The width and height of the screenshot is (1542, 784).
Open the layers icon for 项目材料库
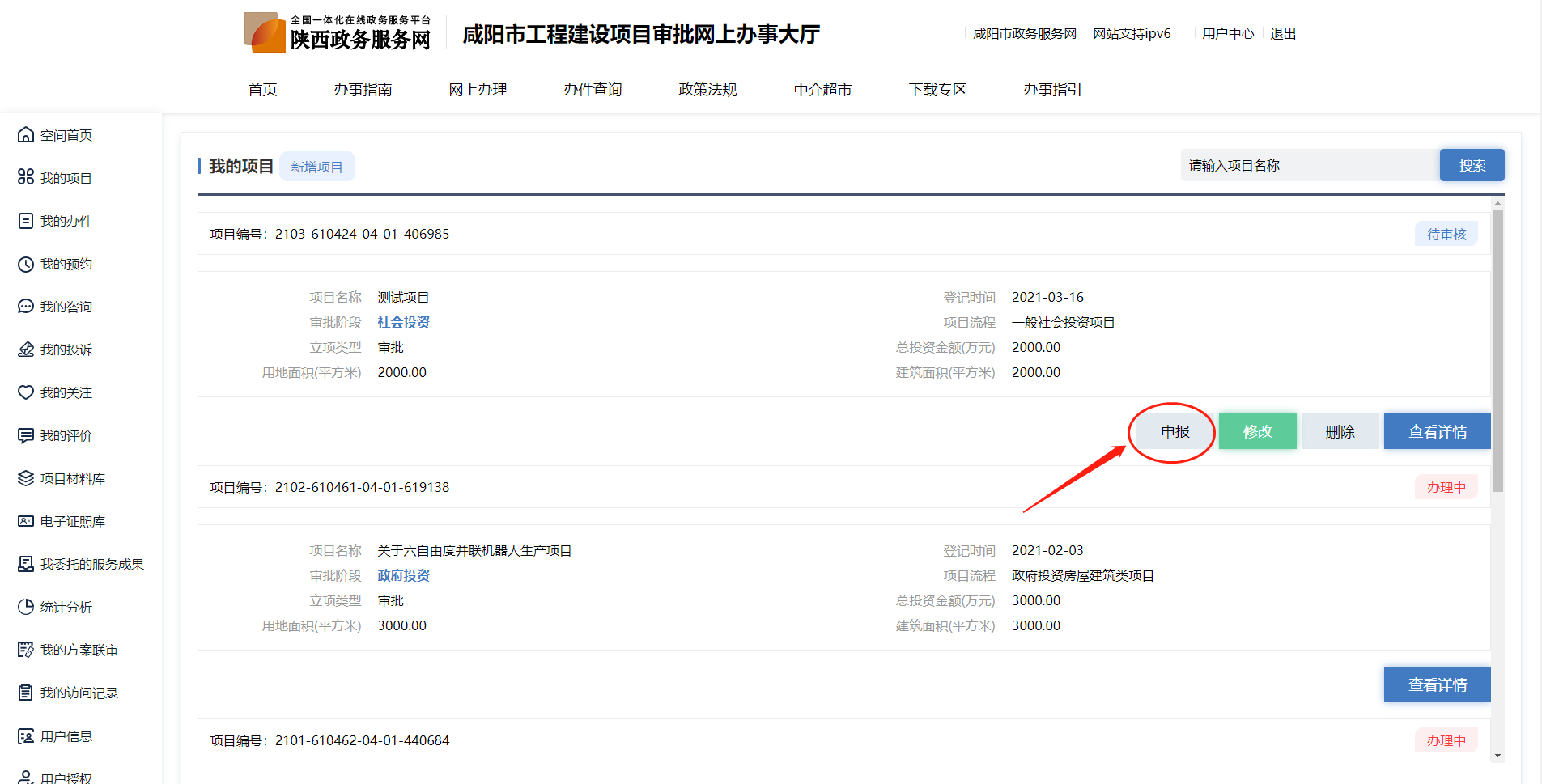click(x=26, y=478)
